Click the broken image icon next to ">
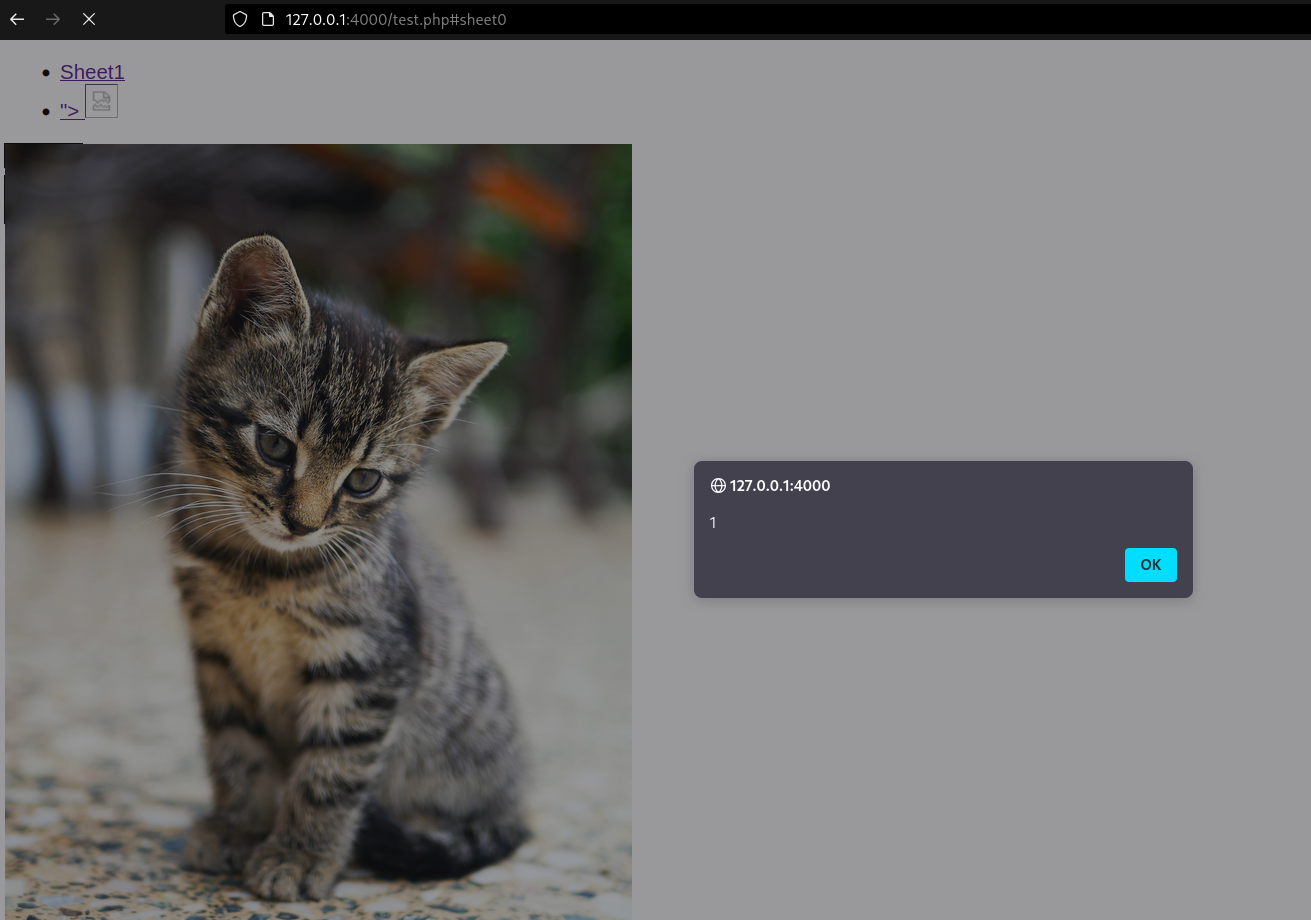The image size is (1311, 920). pyautogui.click(x=101, y=101)
